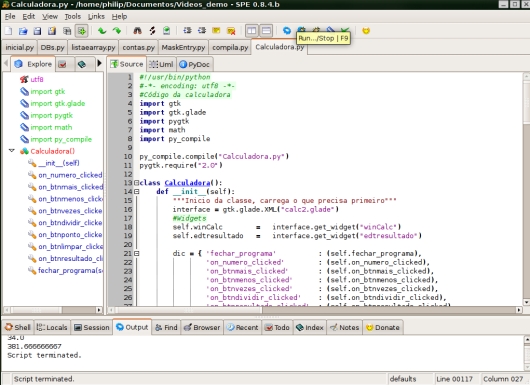This screenshot has height=385, width=530.
Task: Click the editor vertical scrollbar down arrow
Action: point(526,302)
